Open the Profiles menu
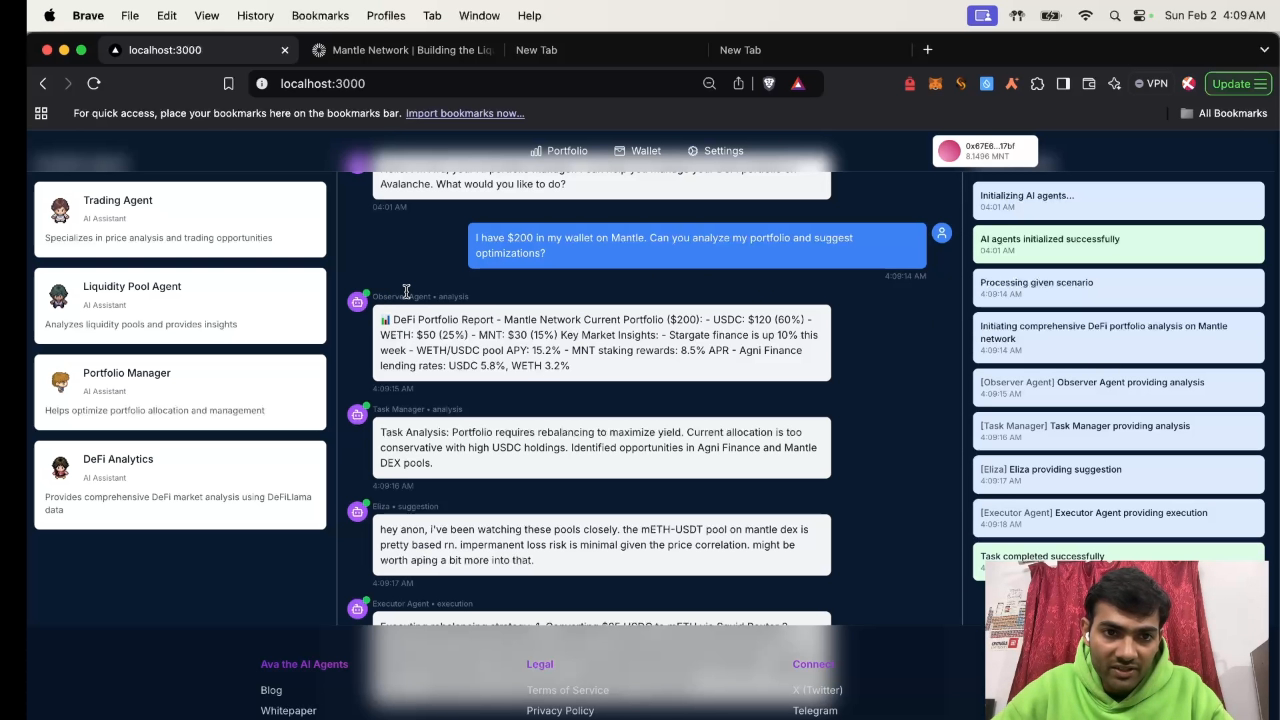Screen dimensions: 1280x720 tap(385, 15)
